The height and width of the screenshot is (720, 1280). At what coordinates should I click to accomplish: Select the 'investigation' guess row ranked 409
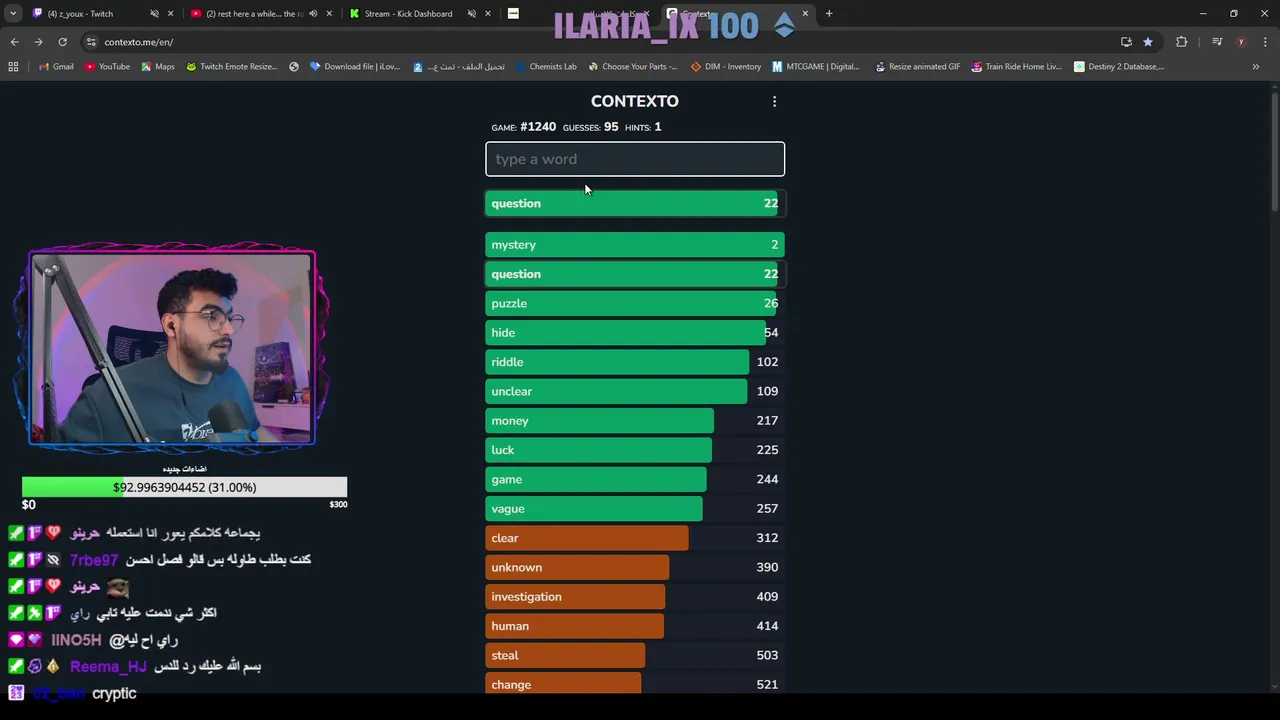tap(635, 597)
